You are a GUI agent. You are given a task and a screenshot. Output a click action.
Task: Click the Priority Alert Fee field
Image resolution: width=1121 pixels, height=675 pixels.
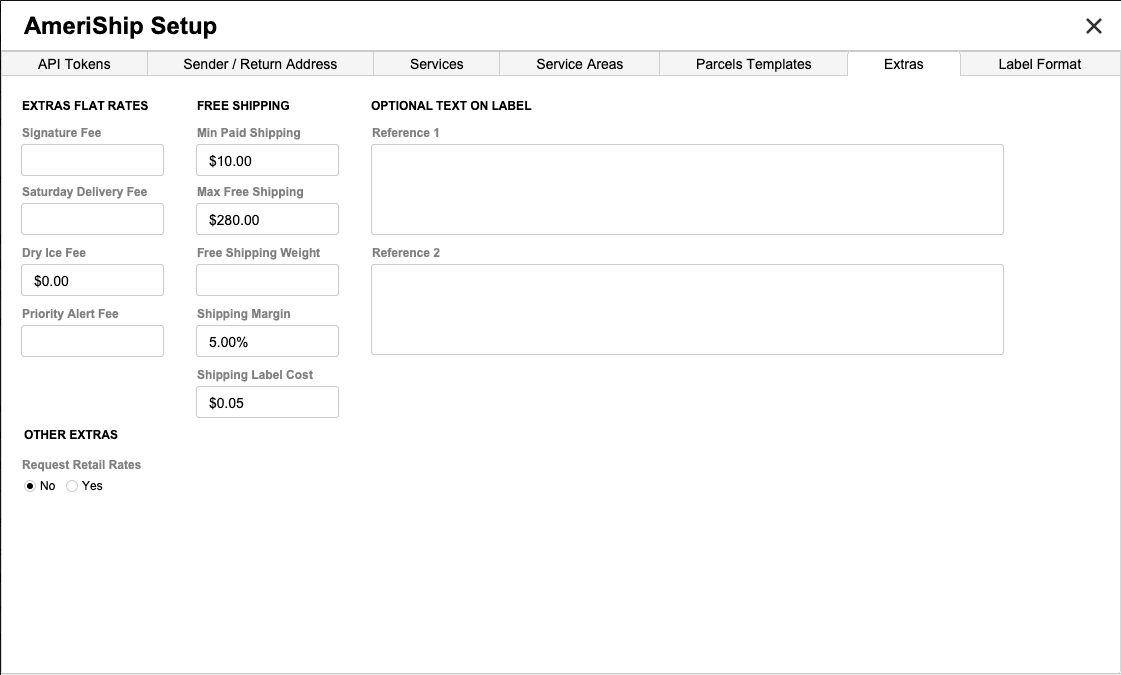pos(92,341)
